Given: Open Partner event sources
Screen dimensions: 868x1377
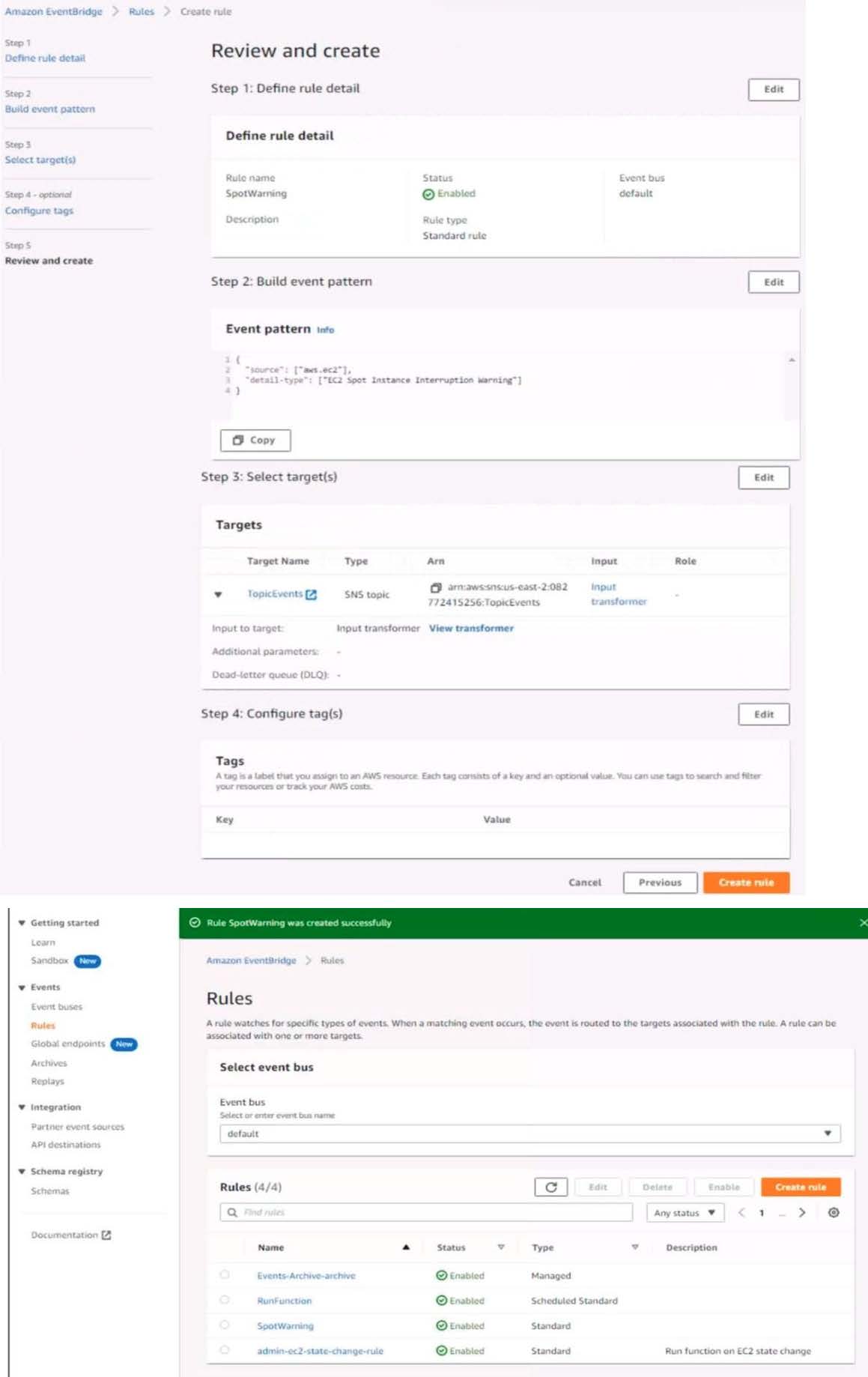Looking at the screenshot, I should coord(78,1127).
